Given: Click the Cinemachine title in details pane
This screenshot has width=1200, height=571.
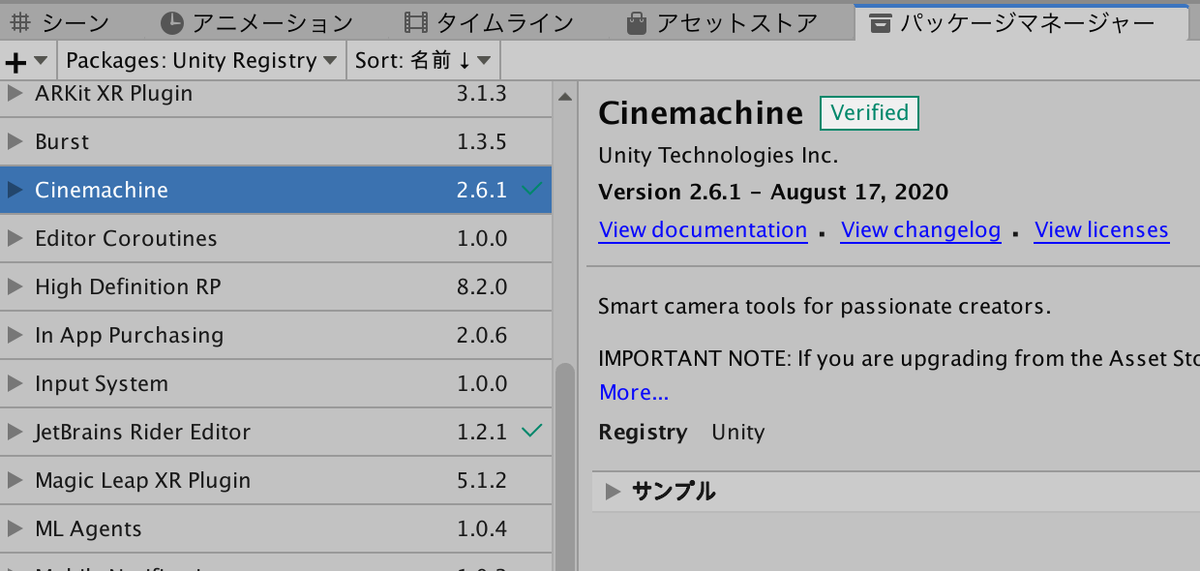Looking at the screenshot, I should [x=700, y=113].
